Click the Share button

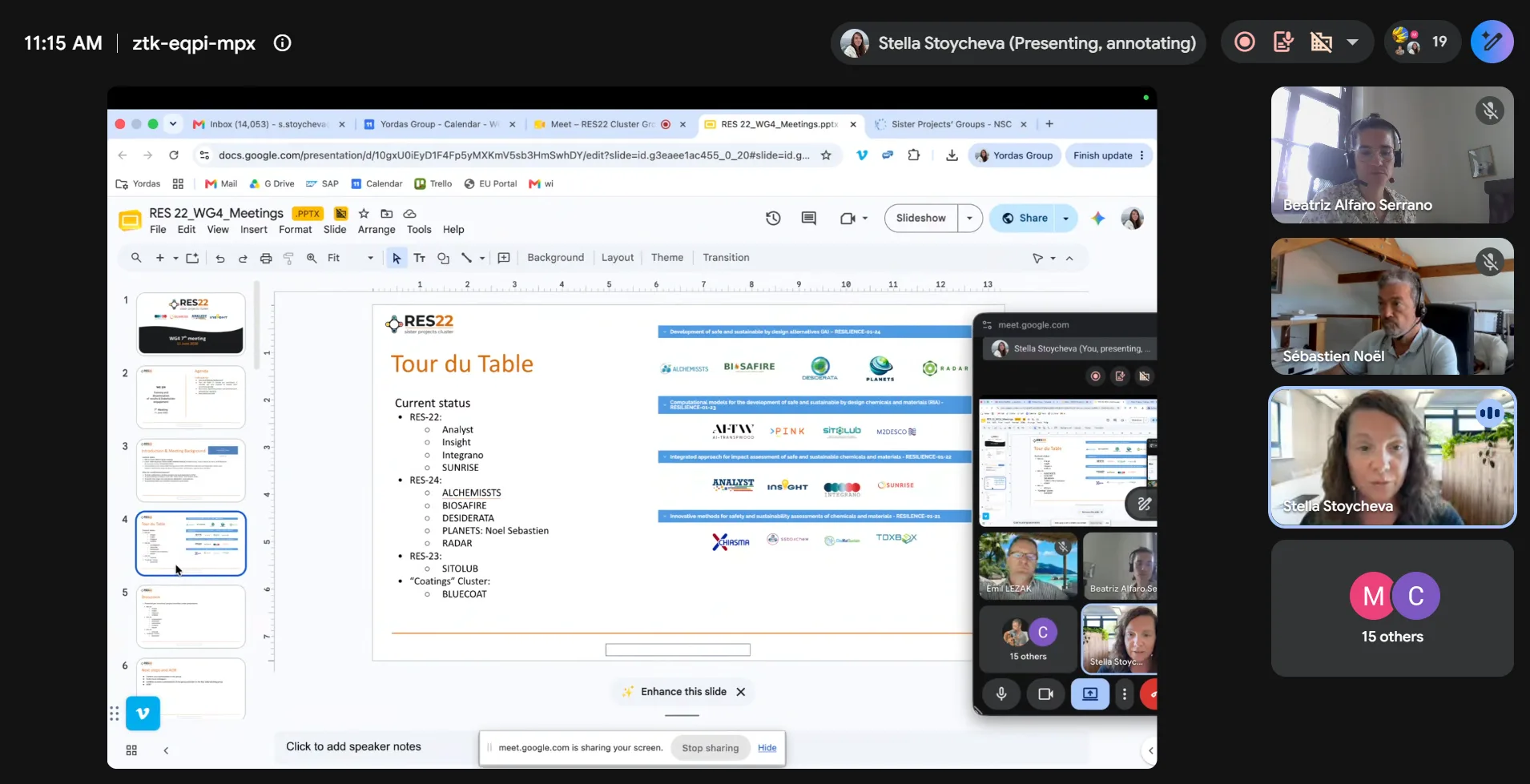[x=1024, y=218]
